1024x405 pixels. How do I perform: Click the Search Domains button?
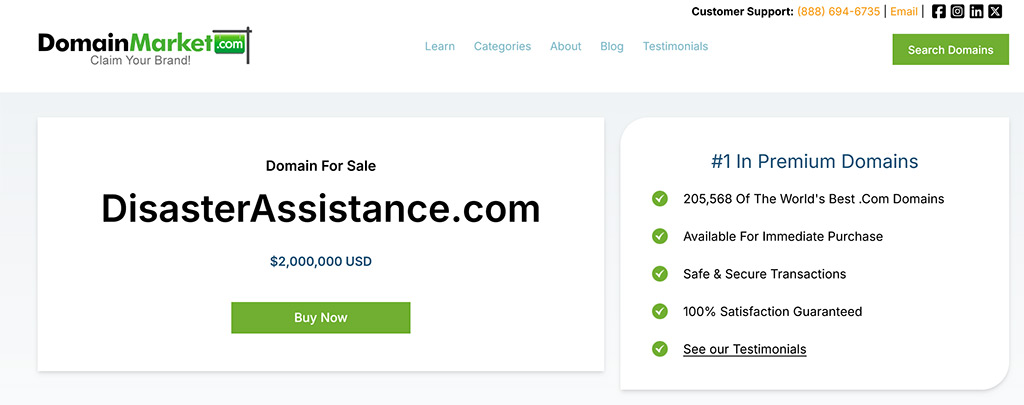[950, 49]
